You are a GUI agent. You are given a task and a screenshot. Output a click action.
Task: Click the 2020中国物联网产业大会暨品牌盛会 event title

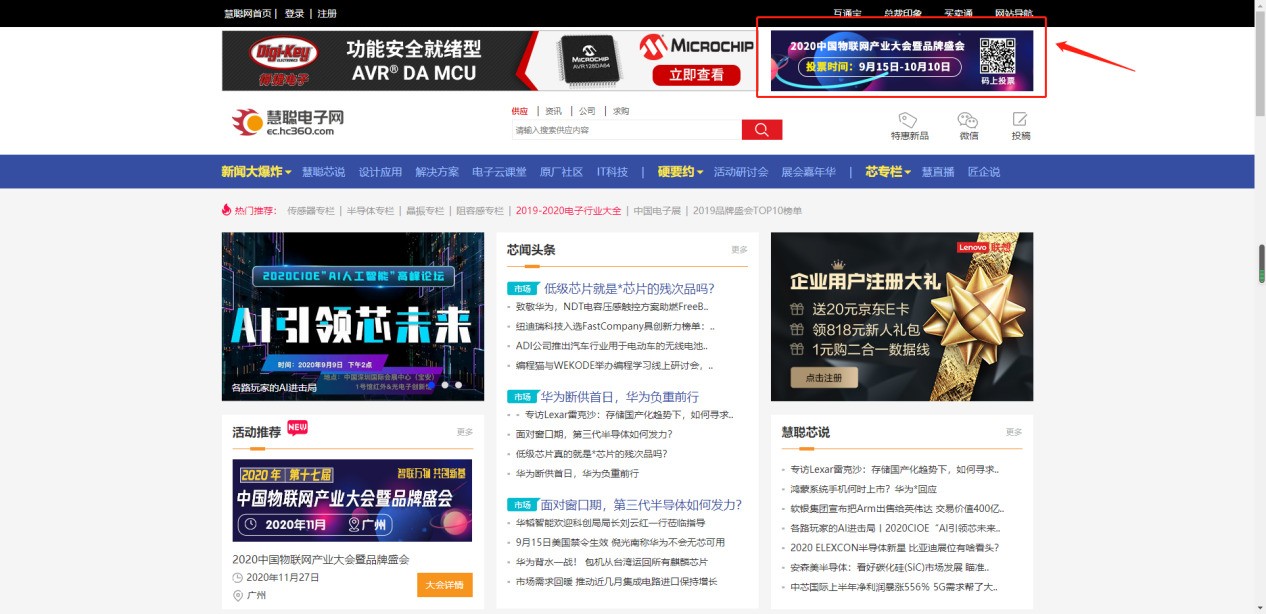[321, 560]
